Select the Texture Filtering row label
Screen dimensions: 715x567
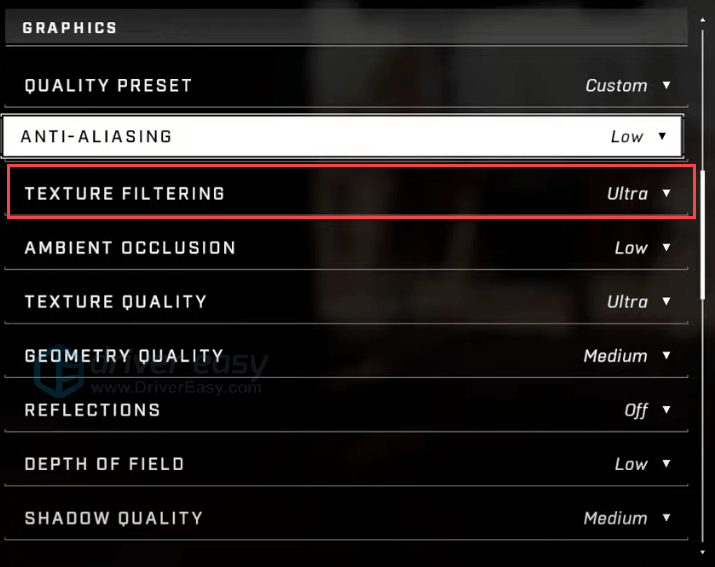pyautogui.click(x=124, y=193)
